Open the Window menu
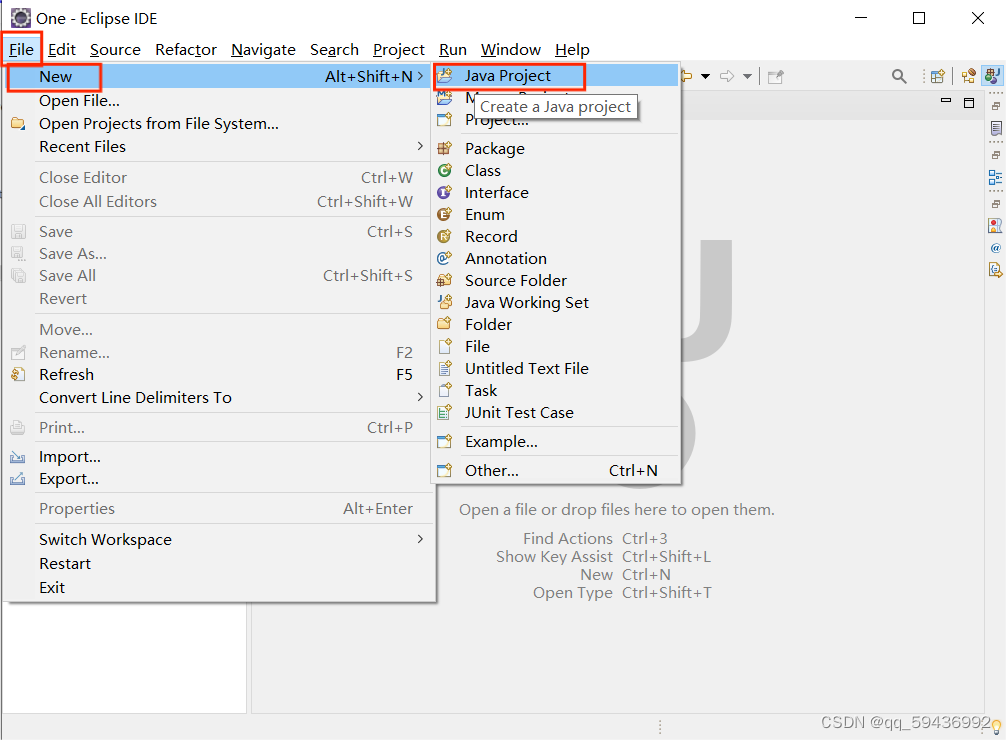 point(511,49)
